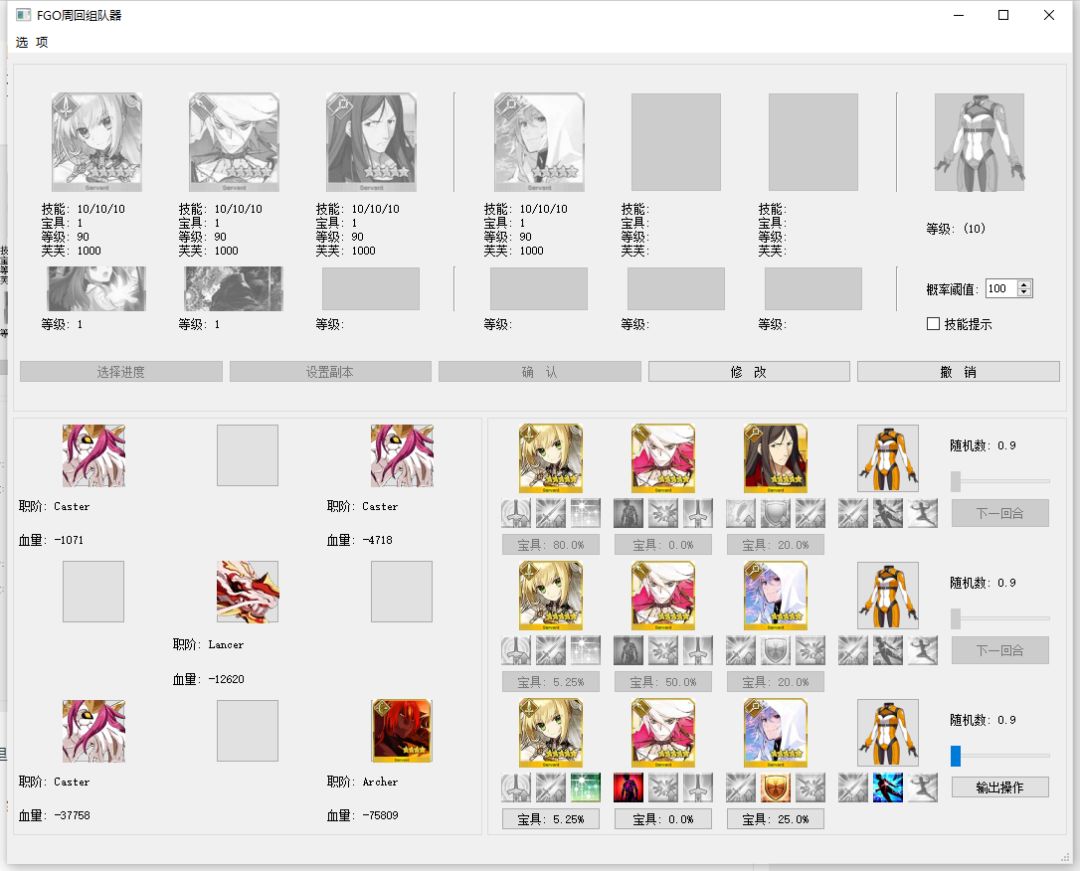Activate the blue master skill in turn three
Viewport: 1080px width, 871px height.
887,788
